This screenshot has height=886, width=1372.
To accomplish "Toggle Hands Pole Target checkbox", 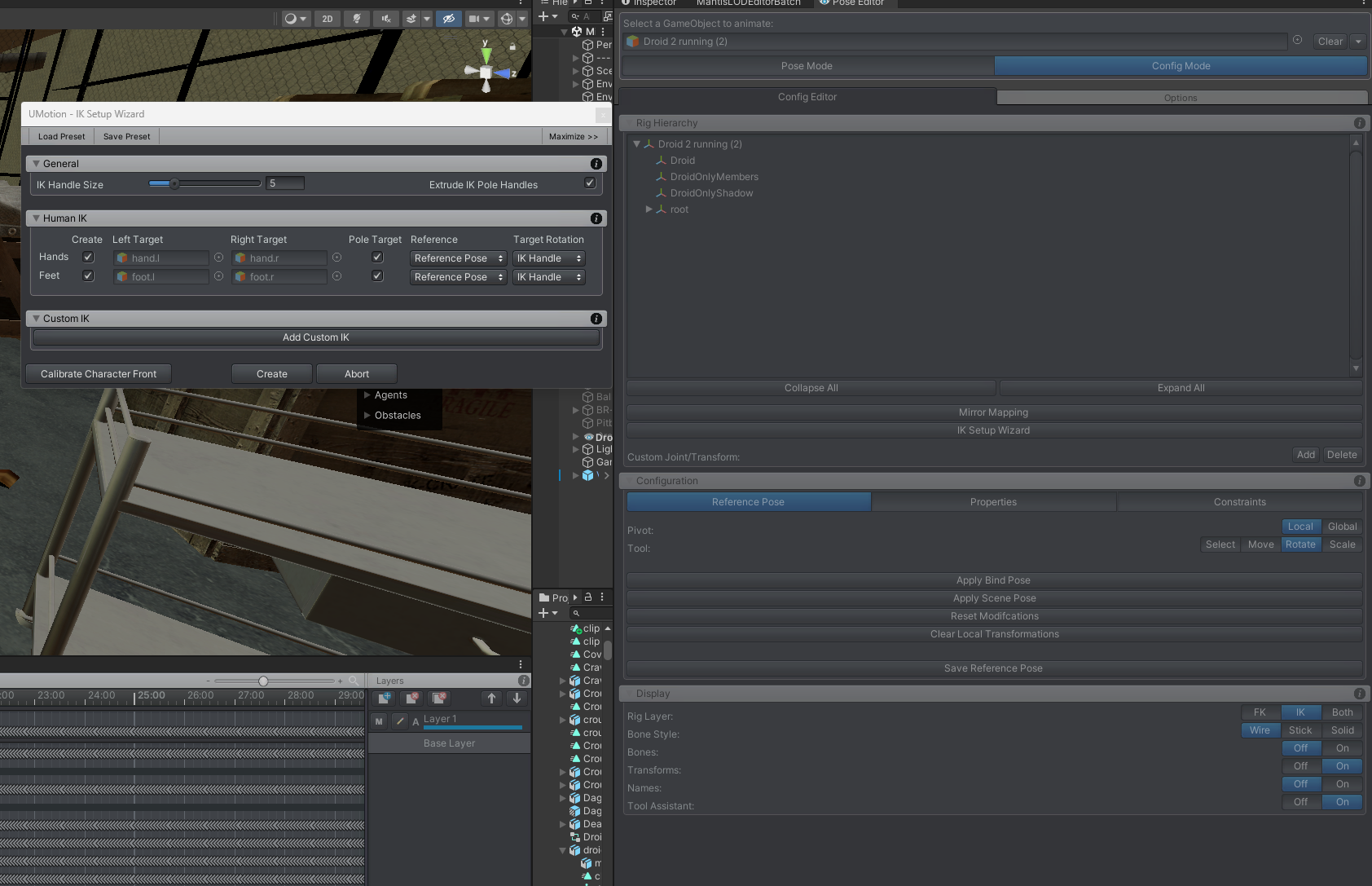I will (x=377, y=257).
